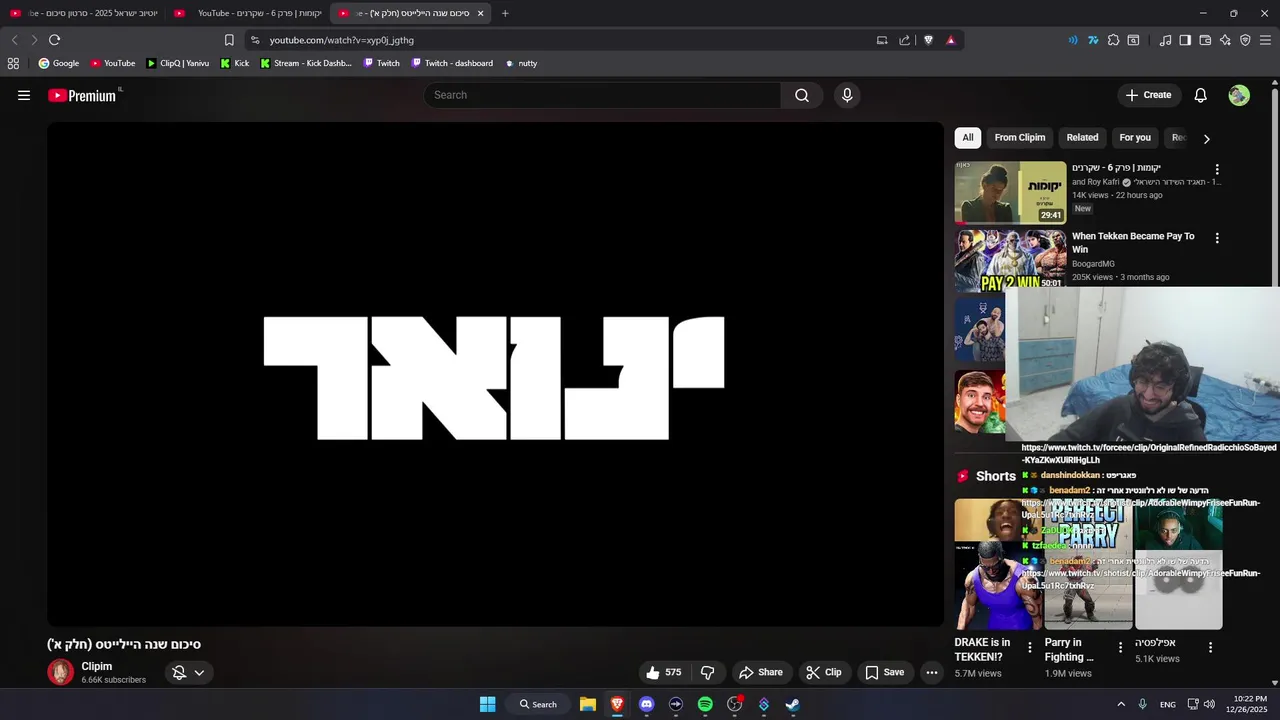Open Twitch bookmark in bookmarks bar
The width and height of the screenshot is (1280, 720).
point(381,63)
